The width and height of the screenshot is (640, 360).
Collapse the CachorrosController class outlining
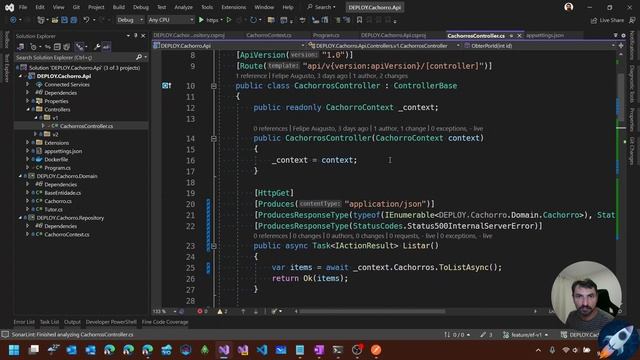(x=213, y=86)
